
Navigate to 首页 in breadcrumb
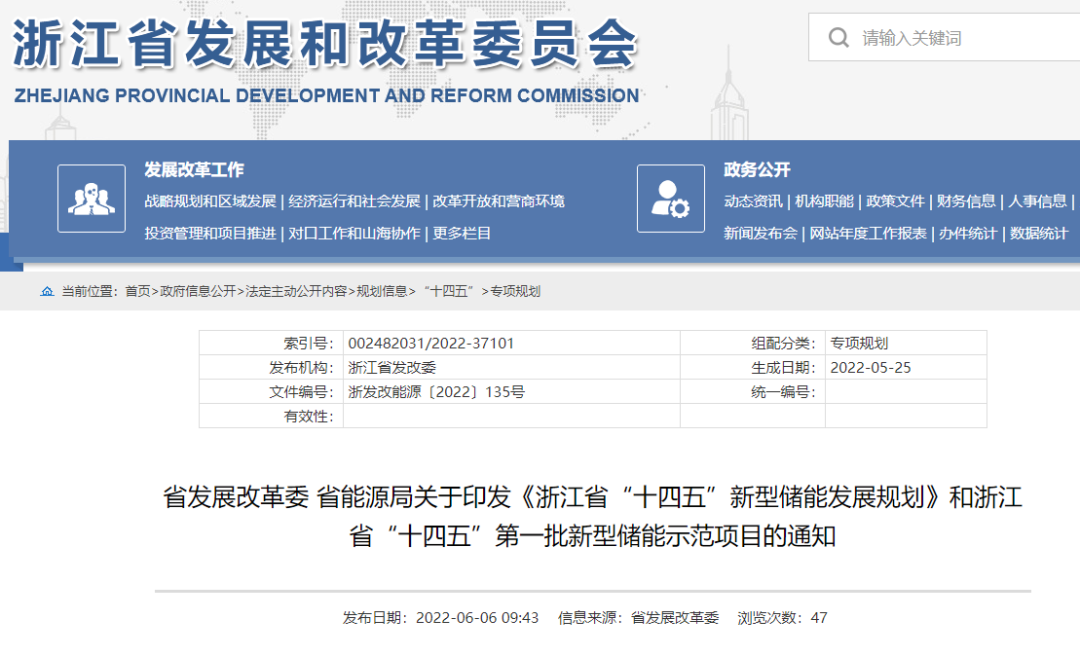[x=137, y=291]
